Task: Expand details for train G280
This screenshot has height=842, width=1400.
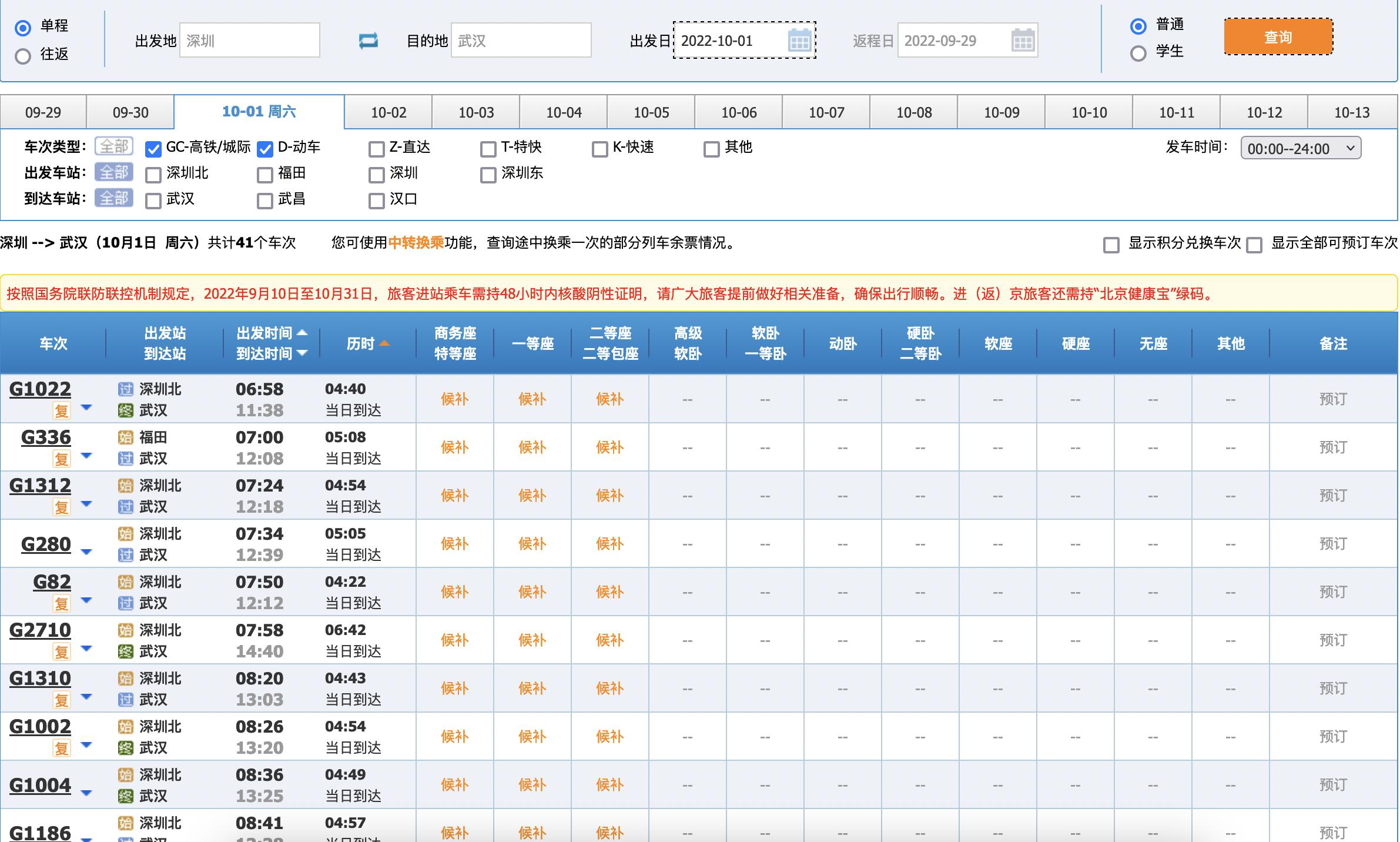Action: (x=86, y=552)
